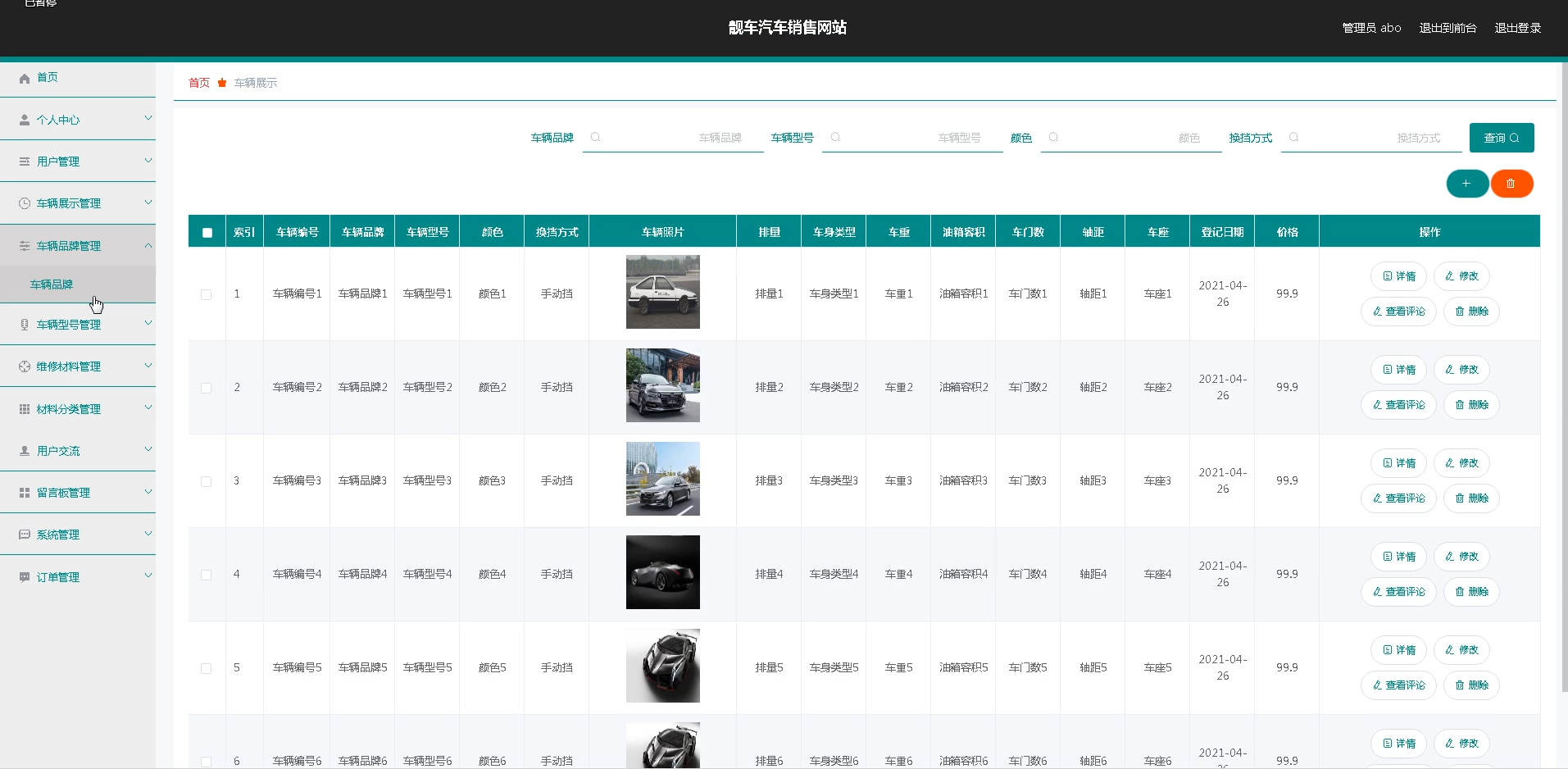Click the 价格 column header
This screenshot has width=1568, height=769.
[1287, 232]
